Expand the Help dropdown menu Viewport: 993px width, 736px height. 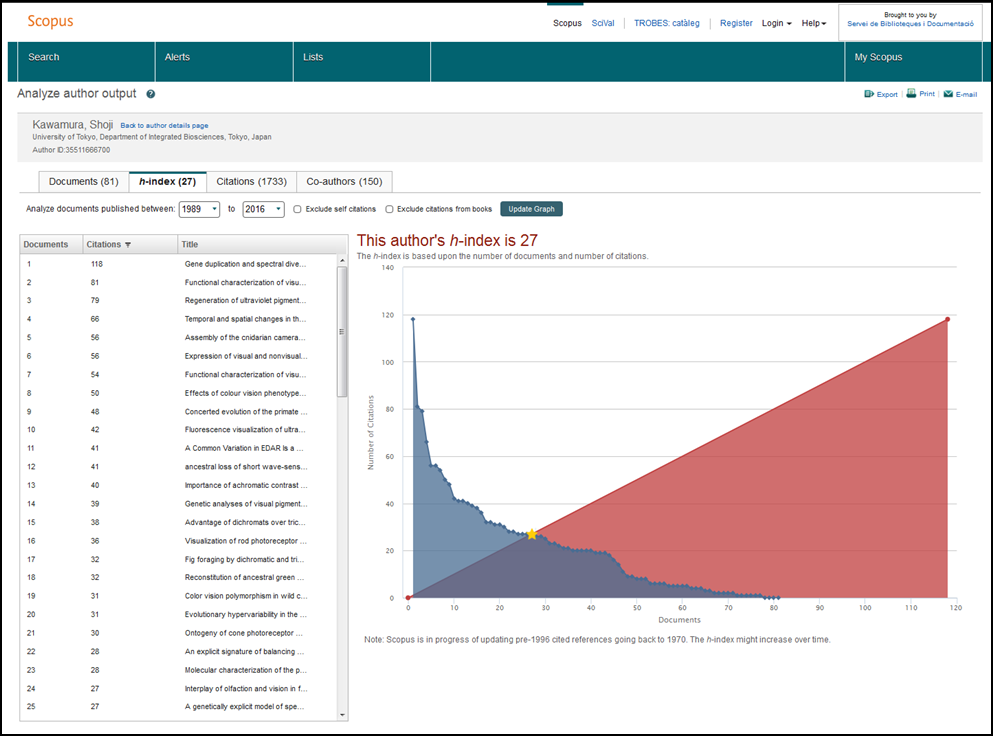[x=814, y=23]
